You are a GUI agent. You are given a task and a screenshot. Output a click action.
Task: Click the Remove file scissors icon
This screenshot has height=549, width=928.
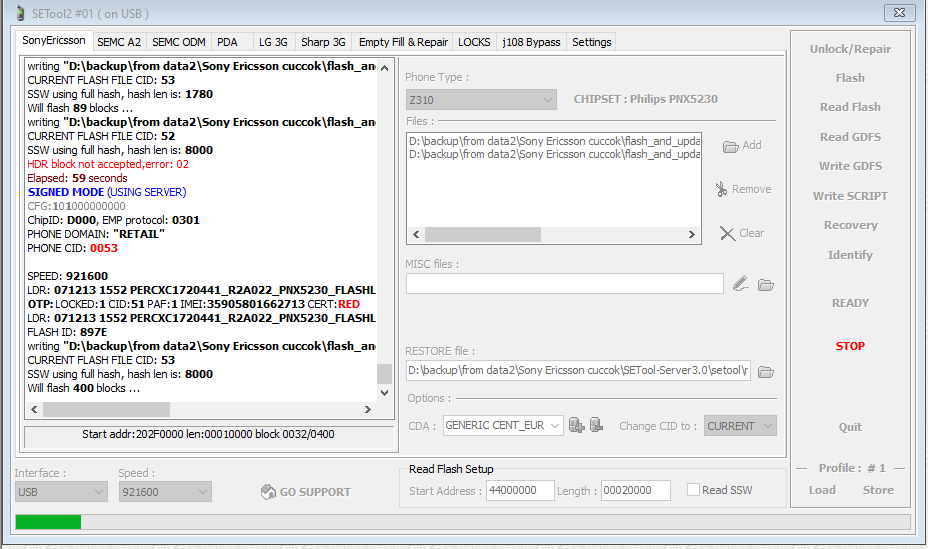point(722,189)
